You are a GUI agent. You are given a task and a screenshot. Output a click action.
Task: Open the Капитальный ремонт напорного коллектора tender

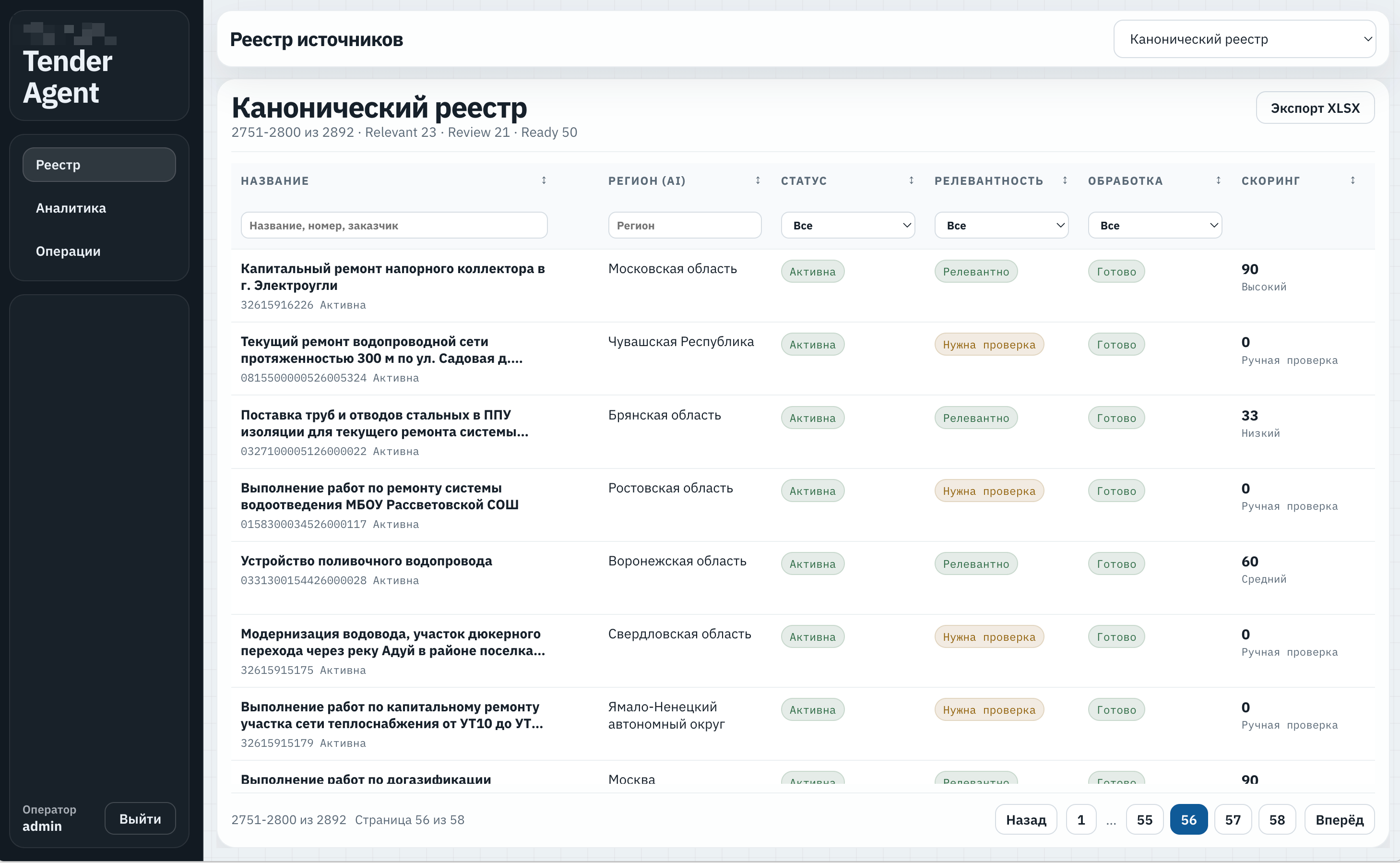[392, 277]
